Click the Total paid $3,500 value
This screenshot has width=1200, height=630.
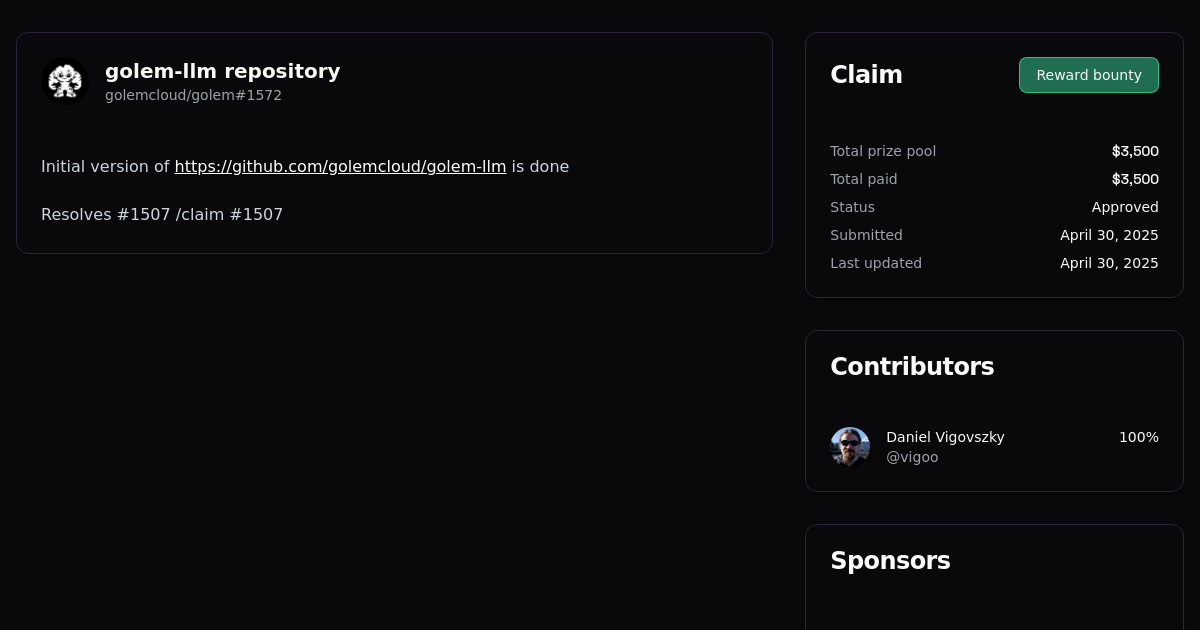(x=1135, y=179)
